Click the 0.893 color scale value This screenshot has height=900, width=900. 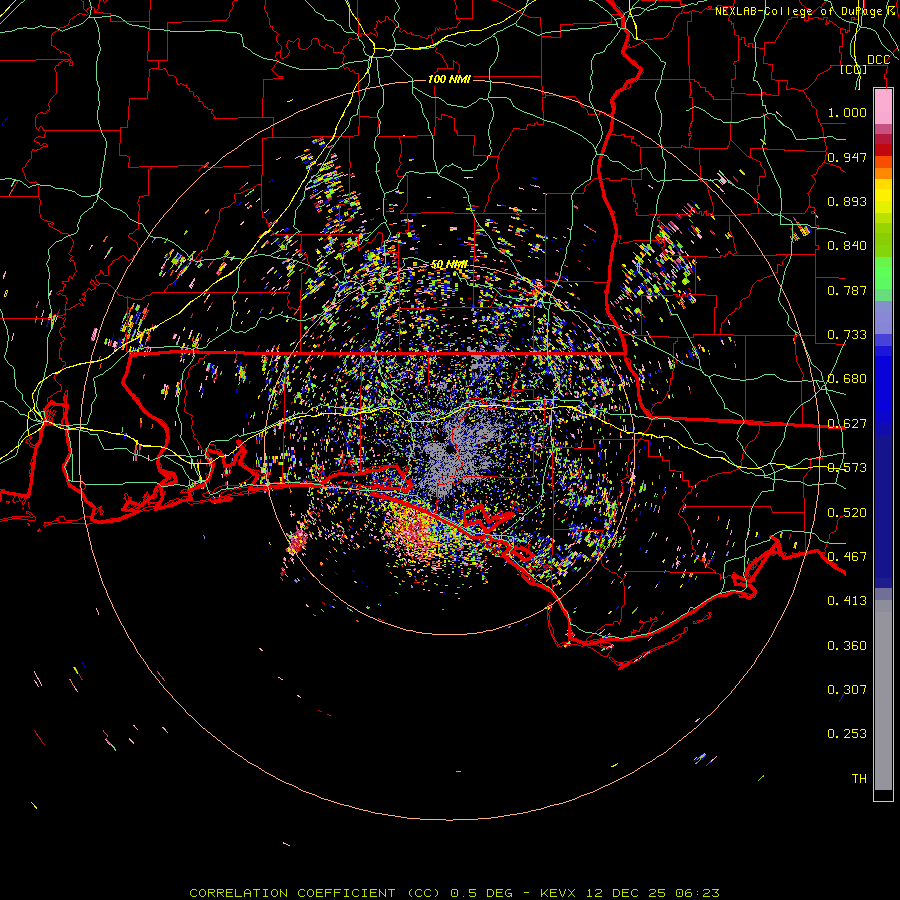(x=847, y=201)
